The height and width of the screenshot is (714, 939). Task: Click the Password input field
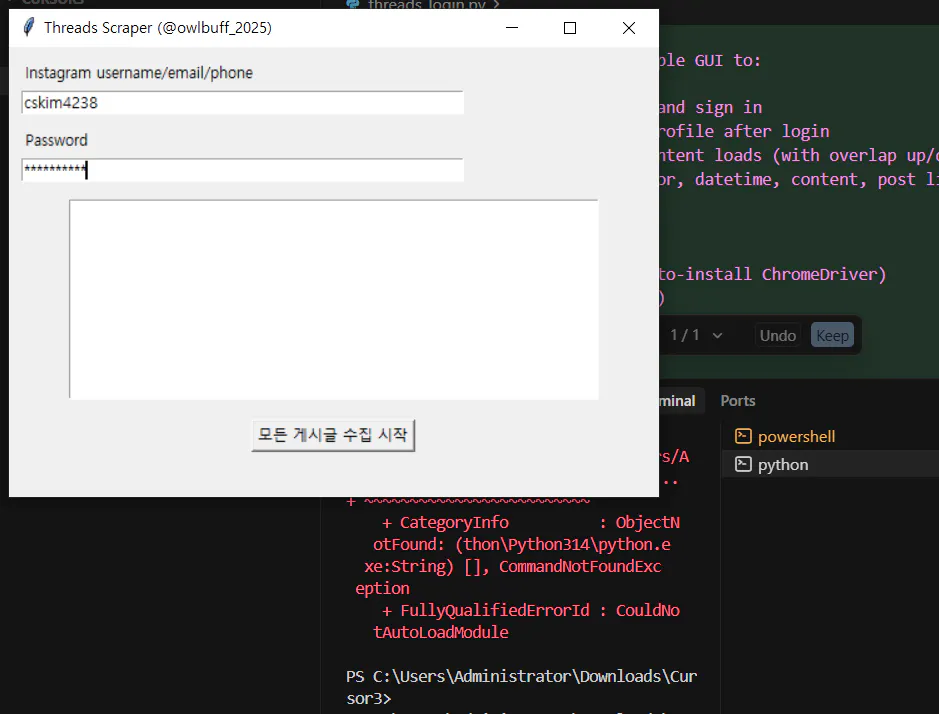[x=243, y=170]
